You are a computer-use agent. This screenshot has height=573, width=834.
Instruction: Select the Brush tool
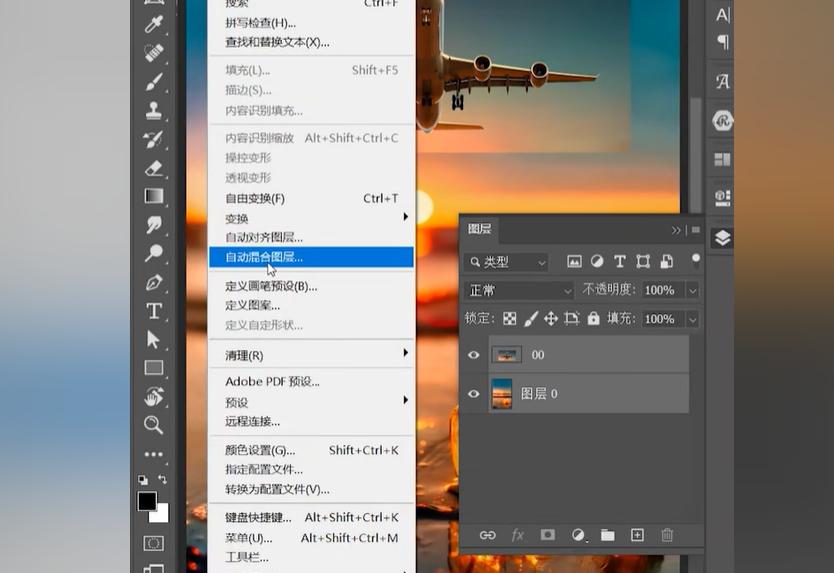pos(154,82)
